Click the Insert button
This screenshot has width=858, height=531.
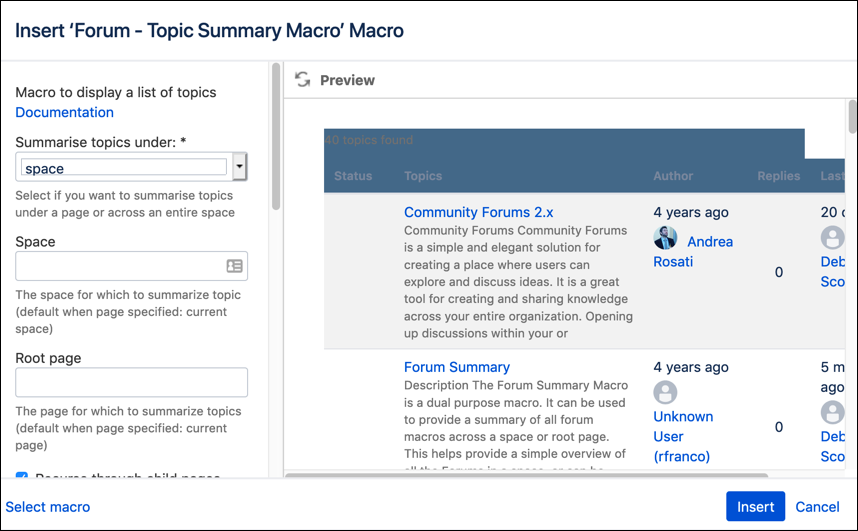point(755,506)
